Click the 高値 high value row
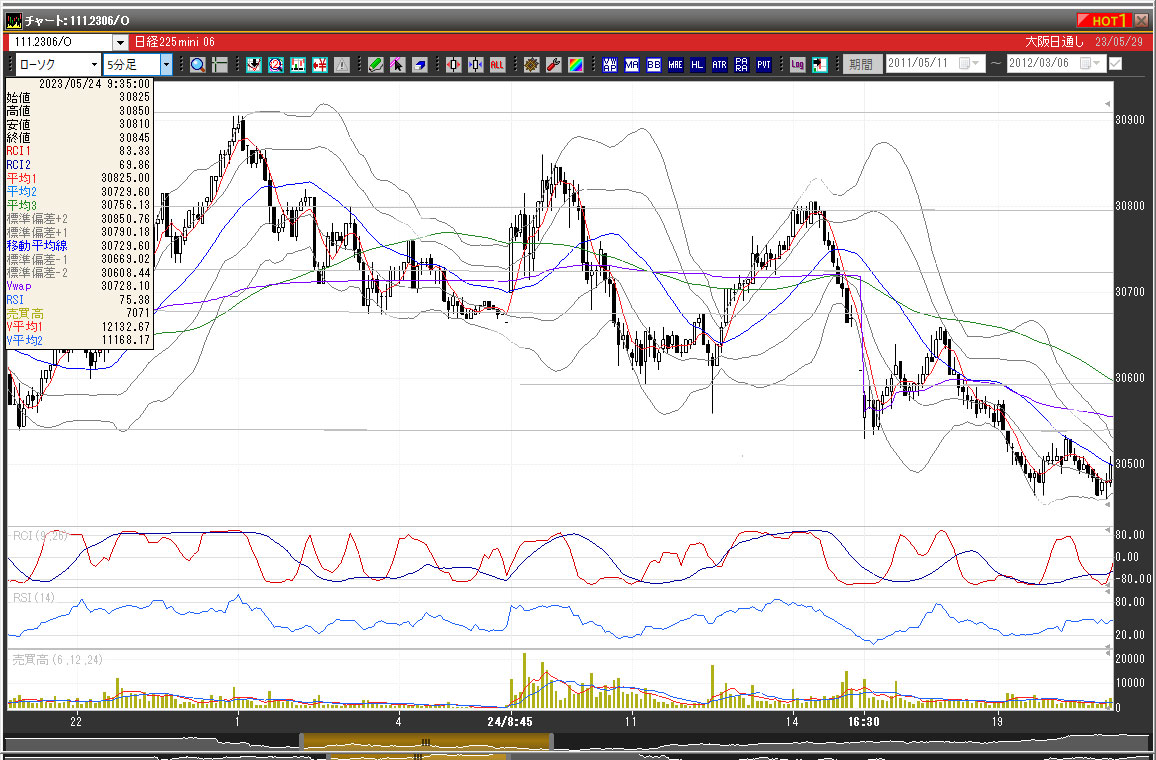 pos(78,111)
